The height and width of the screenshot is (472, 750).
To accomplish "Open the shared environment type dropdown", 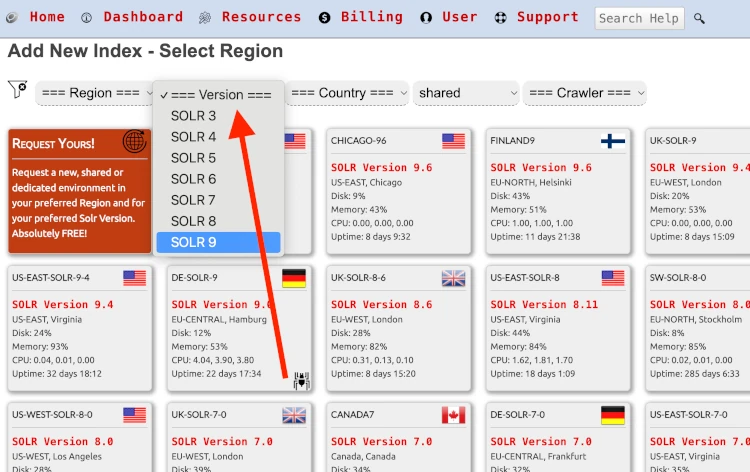I will [x=465, y=93].
